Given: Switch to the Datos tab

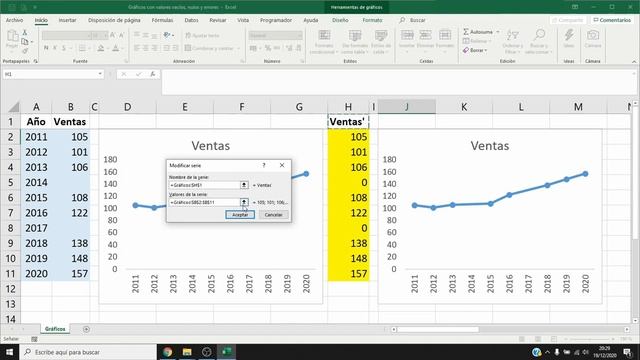Looking at the screenshot, I should click(x=191, y=20).
